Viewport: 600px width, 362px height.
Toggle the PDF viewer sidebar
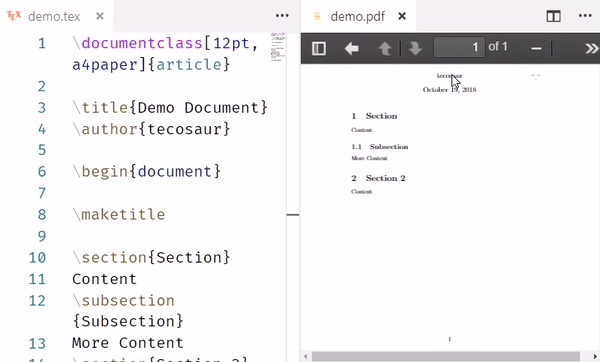tap(319, 49)
